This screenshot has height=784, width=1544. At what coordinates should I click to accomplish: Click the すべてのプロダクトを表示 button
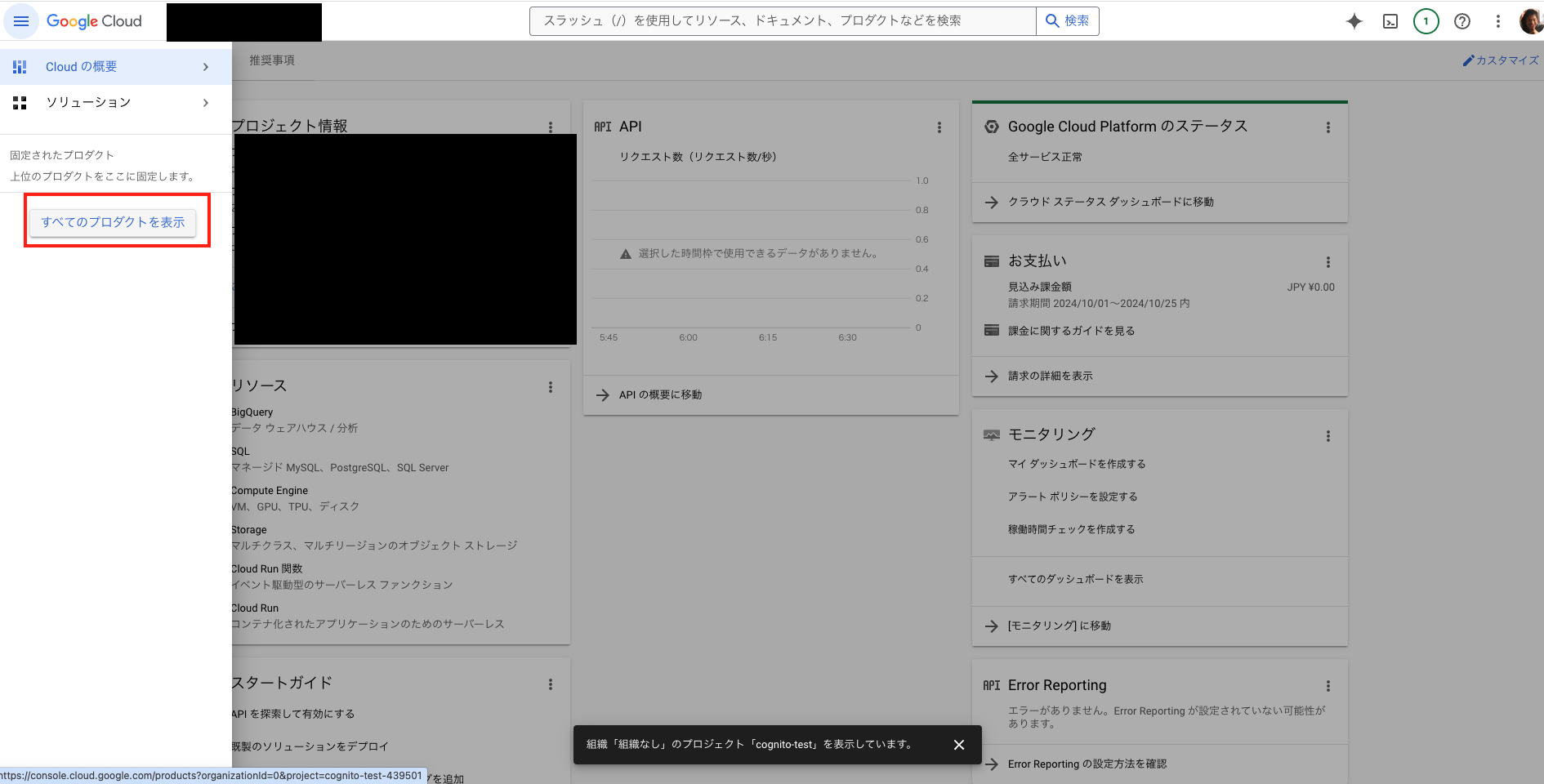coord(114,222)
